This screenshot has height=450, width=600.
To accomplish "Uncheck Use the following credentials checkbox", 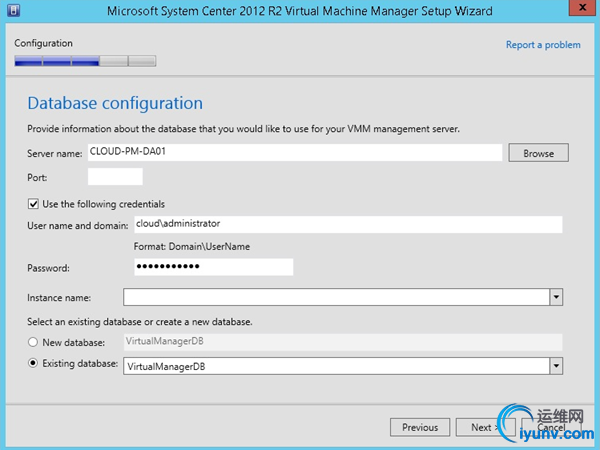I will [x=33, y=204].
